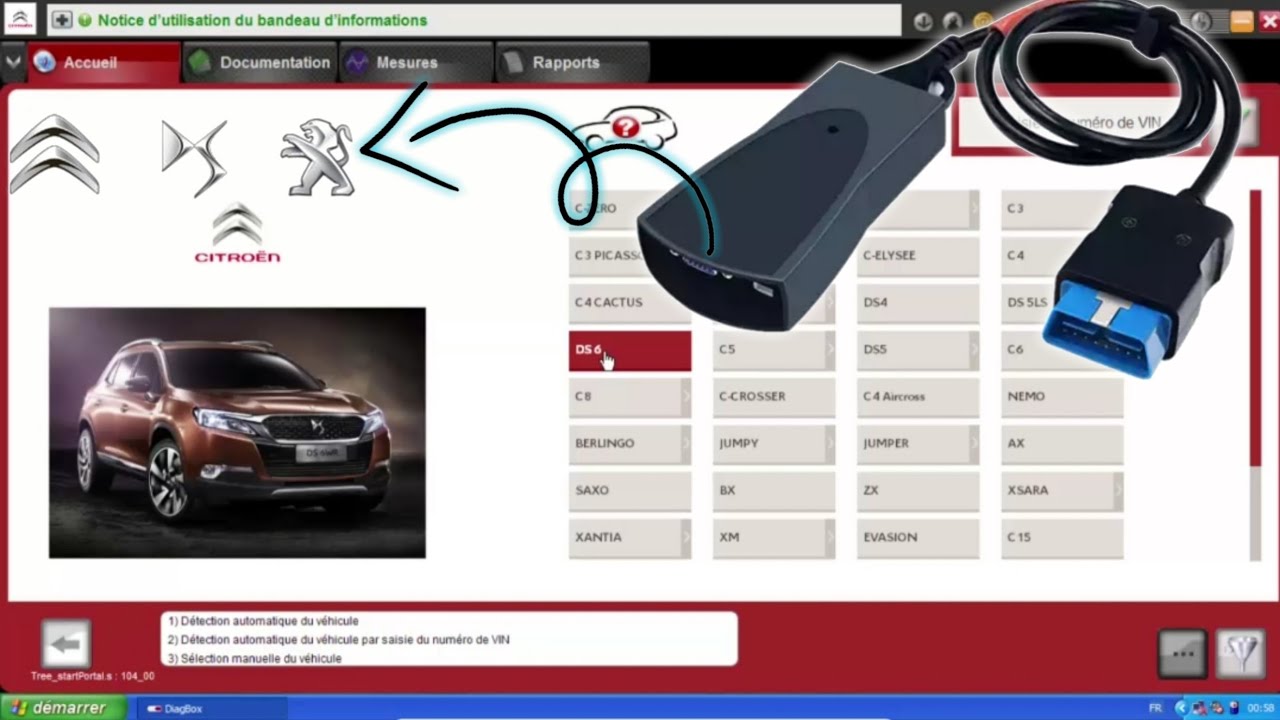The image size is (1280, 720).
Task: Select the ZX vehicle button
Action: click(x=918, y=491)
